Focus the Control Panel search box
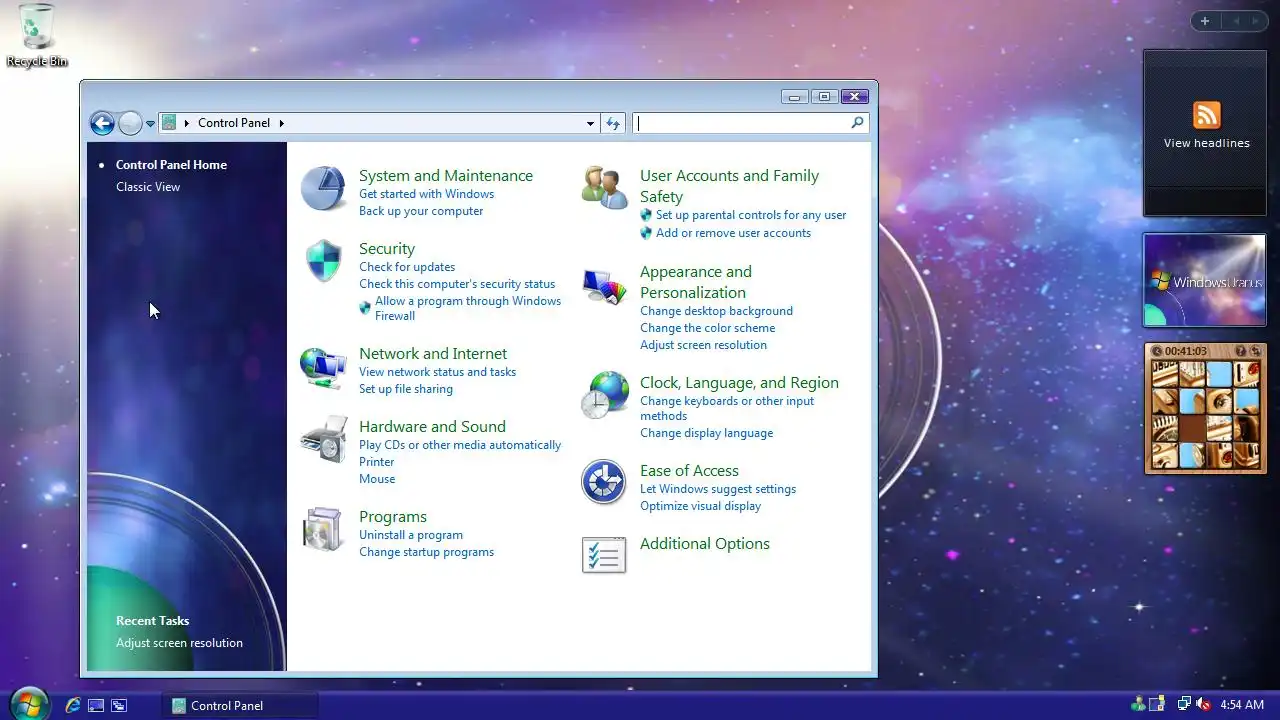The width and height of the screenshot is (1280, 720). click(742, 123)
